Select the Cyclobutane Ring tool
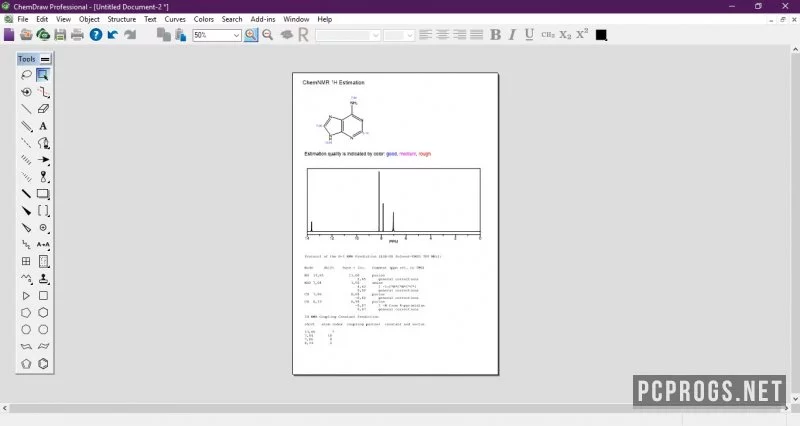Image resolution: width=800 pixels, height=426 pixels. (x=43, y=296)
